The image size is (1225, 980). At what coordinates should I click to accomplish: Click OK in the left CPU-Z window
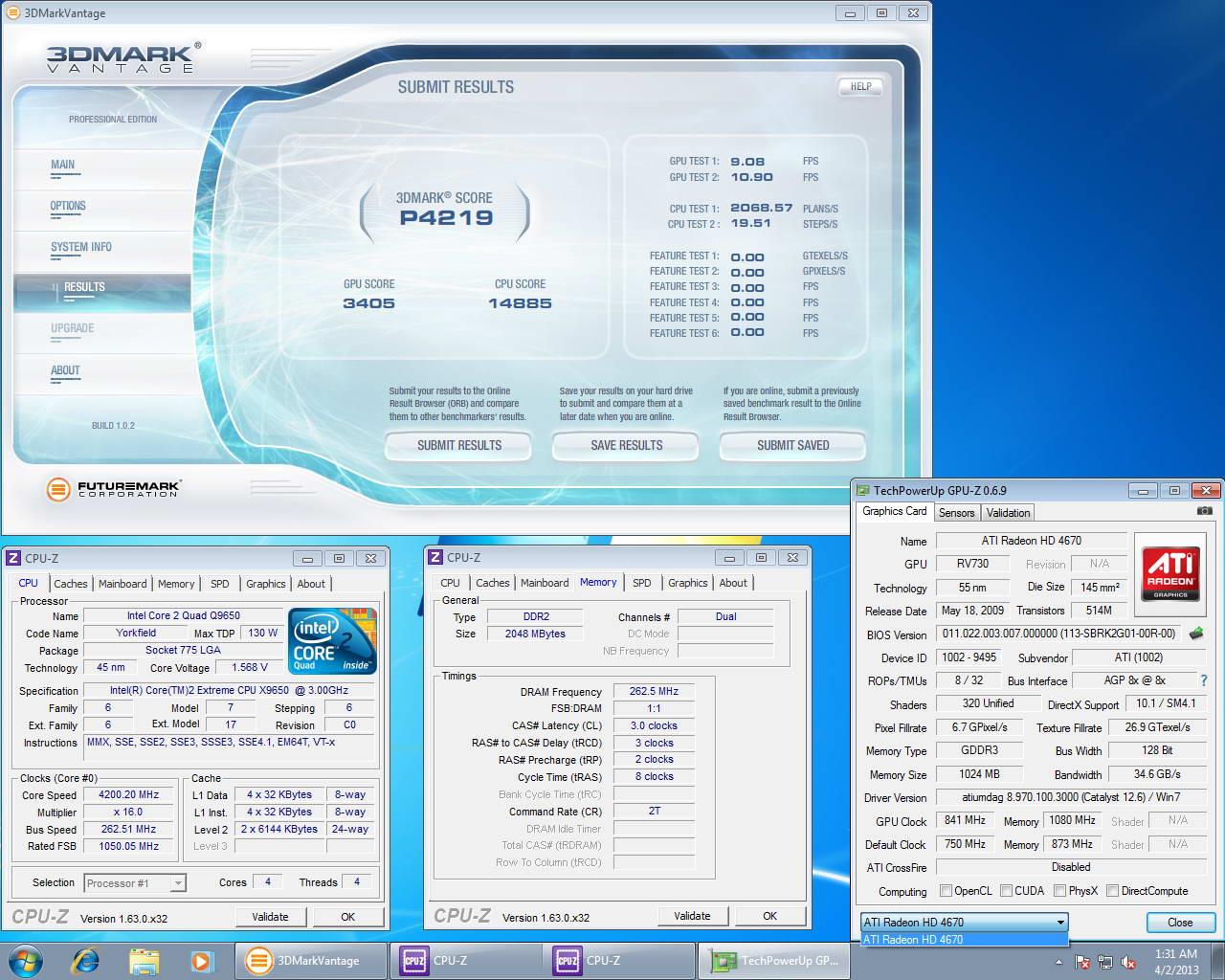click(347, 917)
